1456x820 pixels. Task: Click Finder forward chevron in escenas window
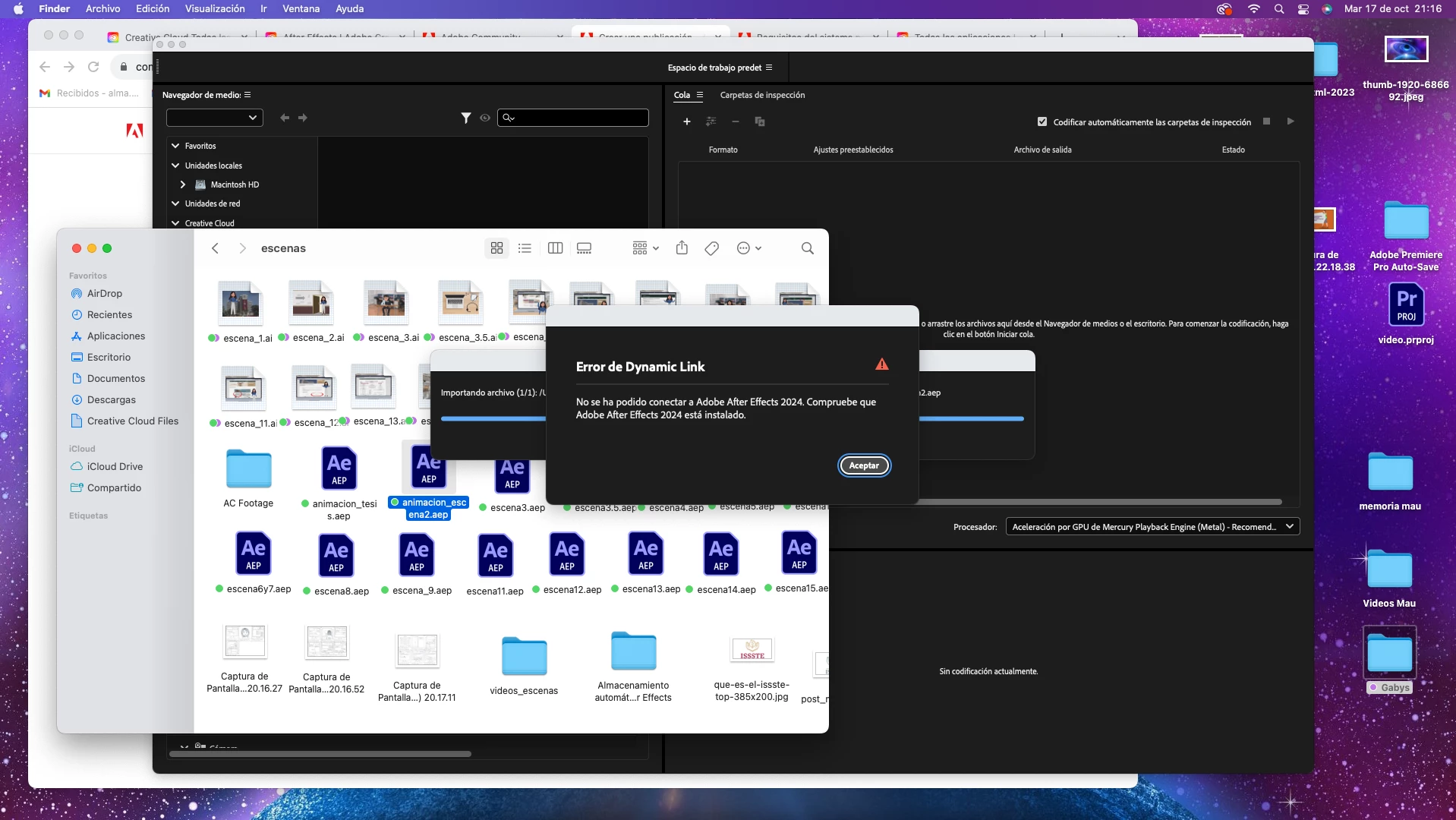[242, 248]
